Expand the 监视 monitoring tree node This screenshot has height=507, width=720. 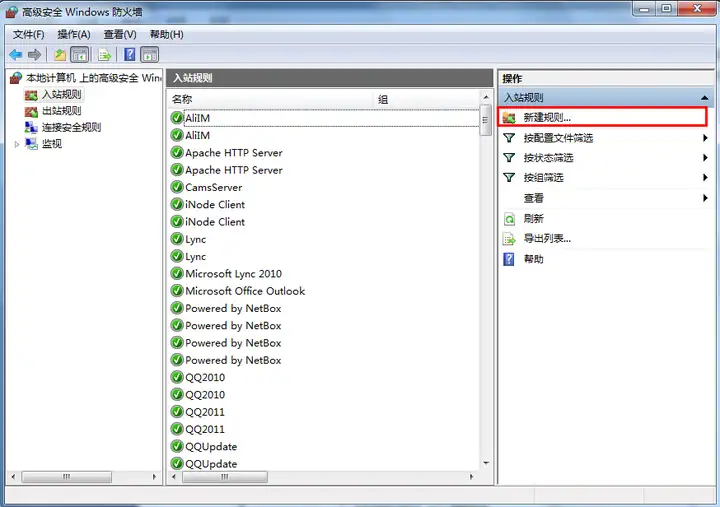(17, 144)
